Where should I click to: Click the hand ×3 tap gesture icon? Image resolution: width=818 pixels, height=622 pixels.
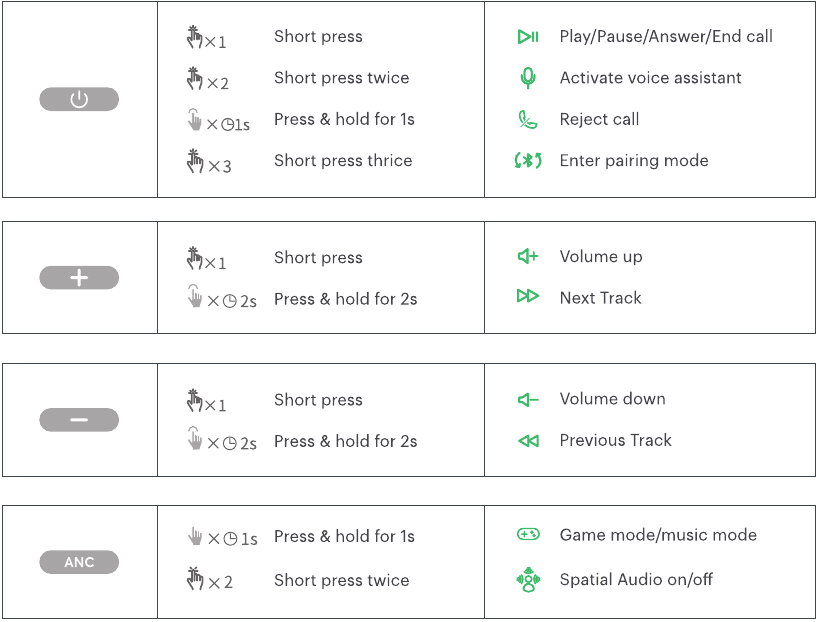(x=209, y=161)
